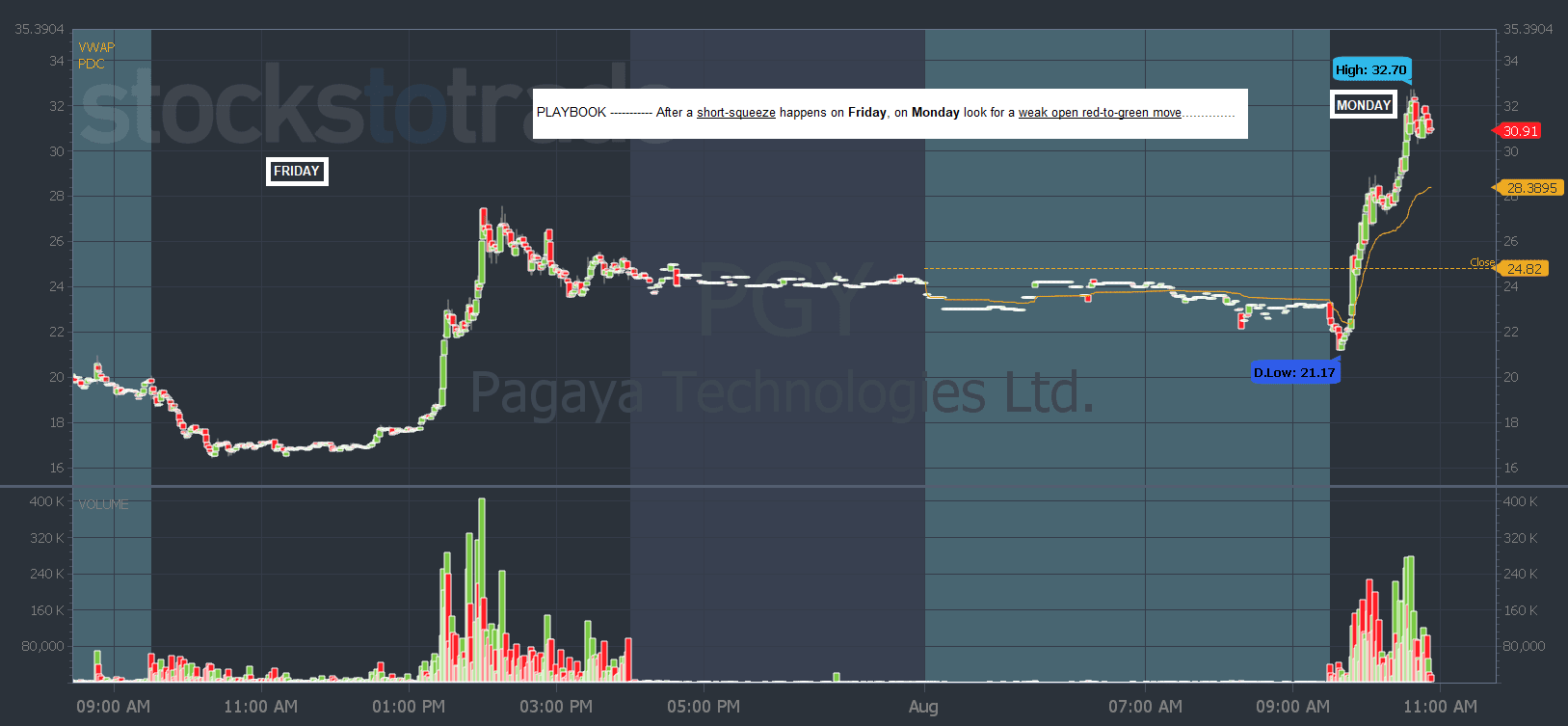Click the D.Low: 21.17 marker
The image size is (1568, 726).
tap(1294, 372)
